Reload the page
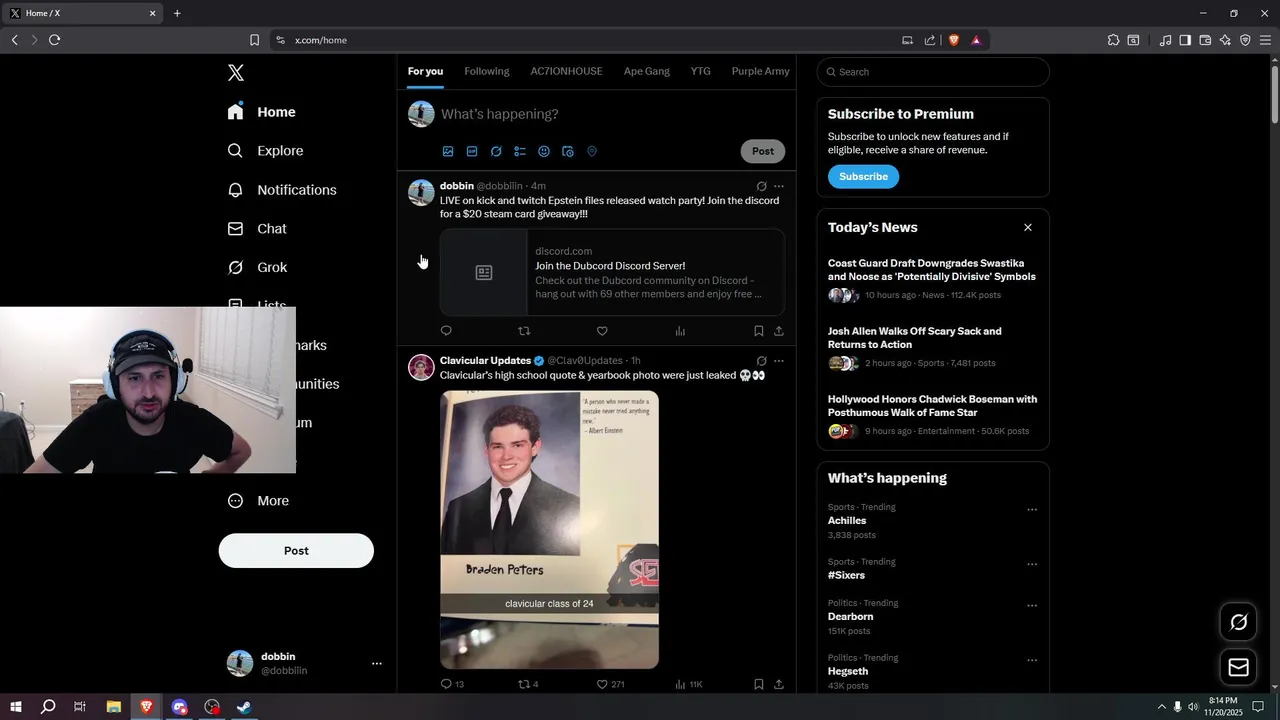1280x720 pixels. pos(54,40)
